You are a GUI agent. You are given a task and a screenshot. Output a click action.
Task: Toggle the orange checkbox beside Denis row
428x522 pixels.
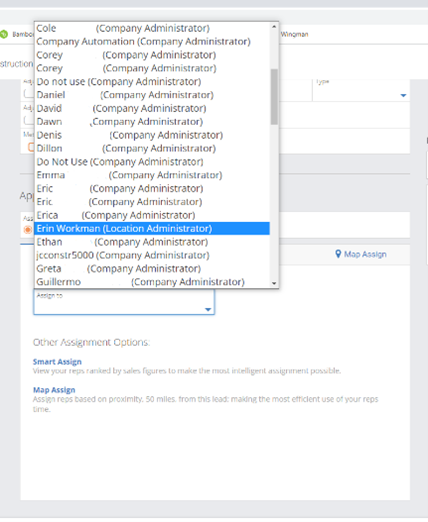click(31, 147)
